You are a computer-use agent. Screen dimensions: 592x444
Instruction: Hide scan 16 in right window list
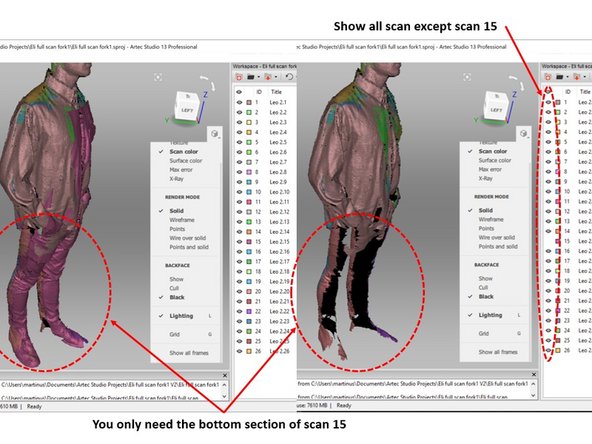[548, 251]
